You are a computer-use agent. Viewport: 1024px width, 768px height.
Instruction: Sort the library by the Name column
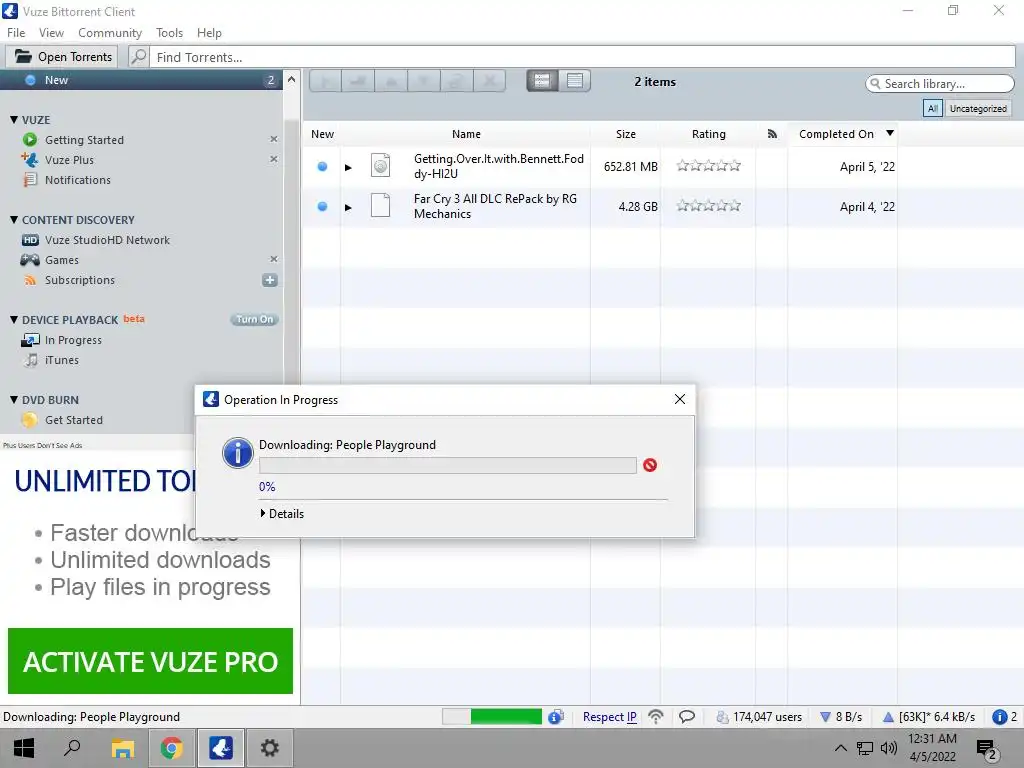pos(466,134)
